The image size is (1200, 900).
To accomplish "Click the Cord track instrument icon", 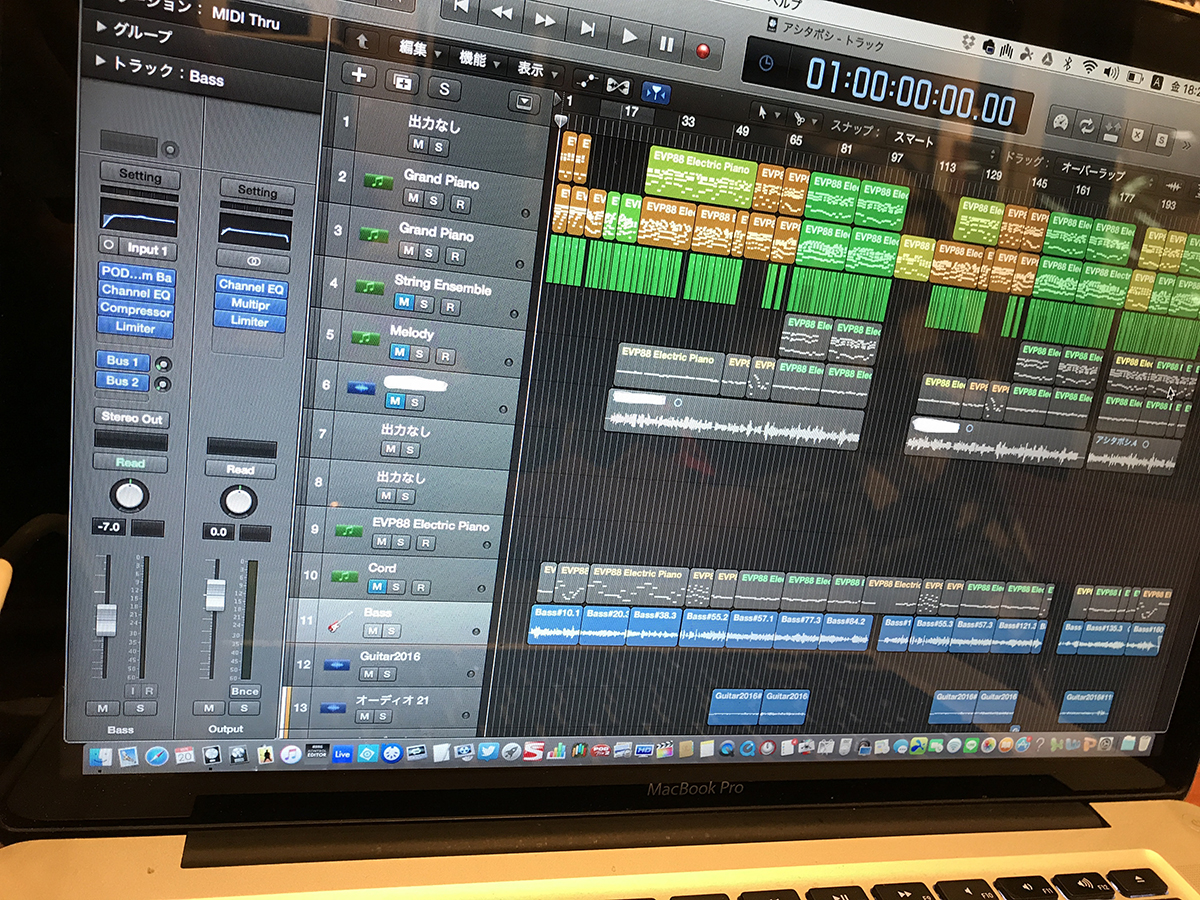I will tap(345, 577).
